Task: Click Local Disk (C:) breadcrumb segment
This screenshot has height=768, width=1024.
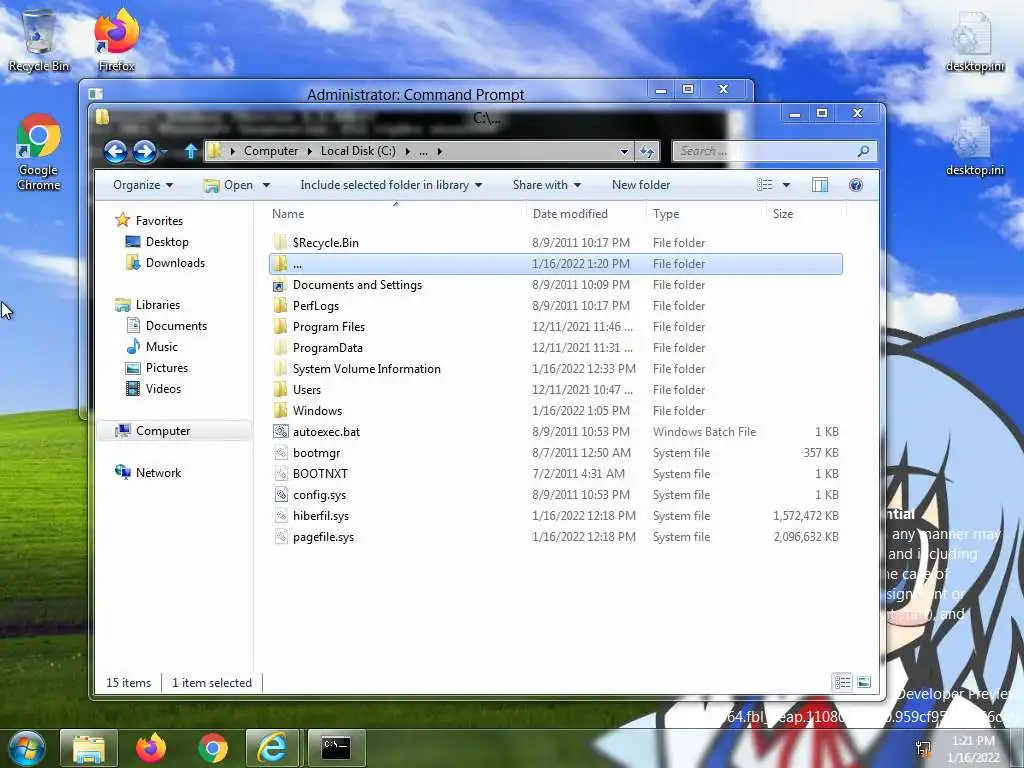Action: 358,151
